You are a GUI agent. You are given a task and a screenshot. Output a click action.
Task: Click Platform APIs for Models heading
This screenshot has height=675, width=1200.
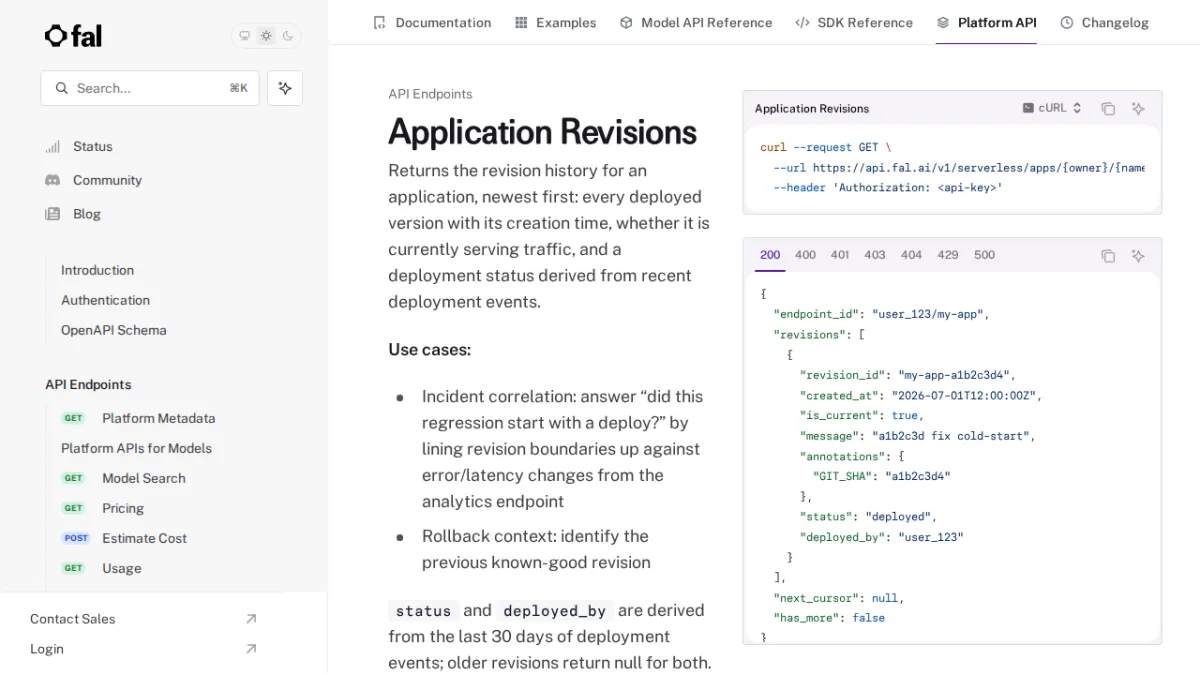(136, 448)
